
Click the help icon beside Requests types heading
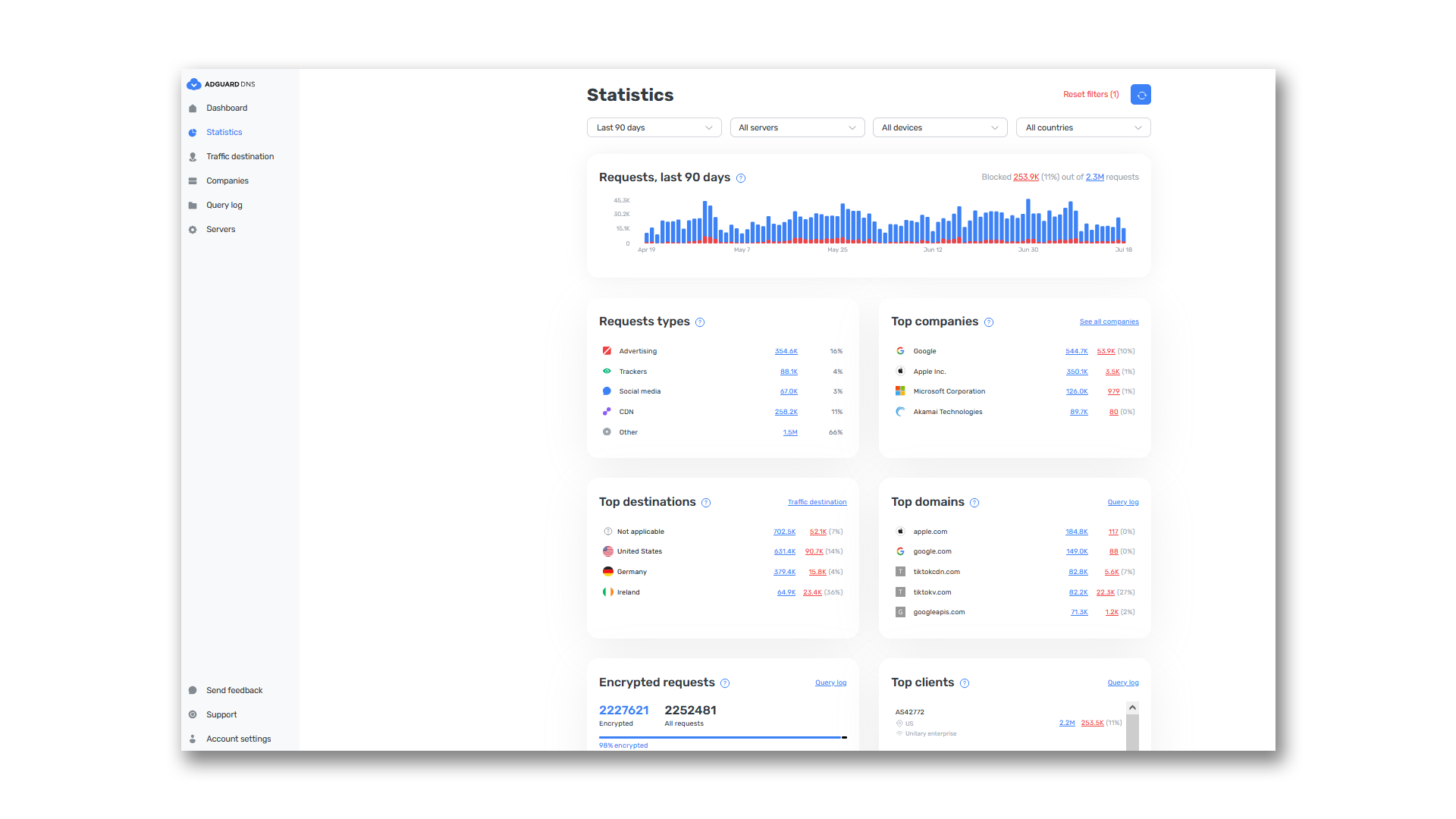[699, 322]
